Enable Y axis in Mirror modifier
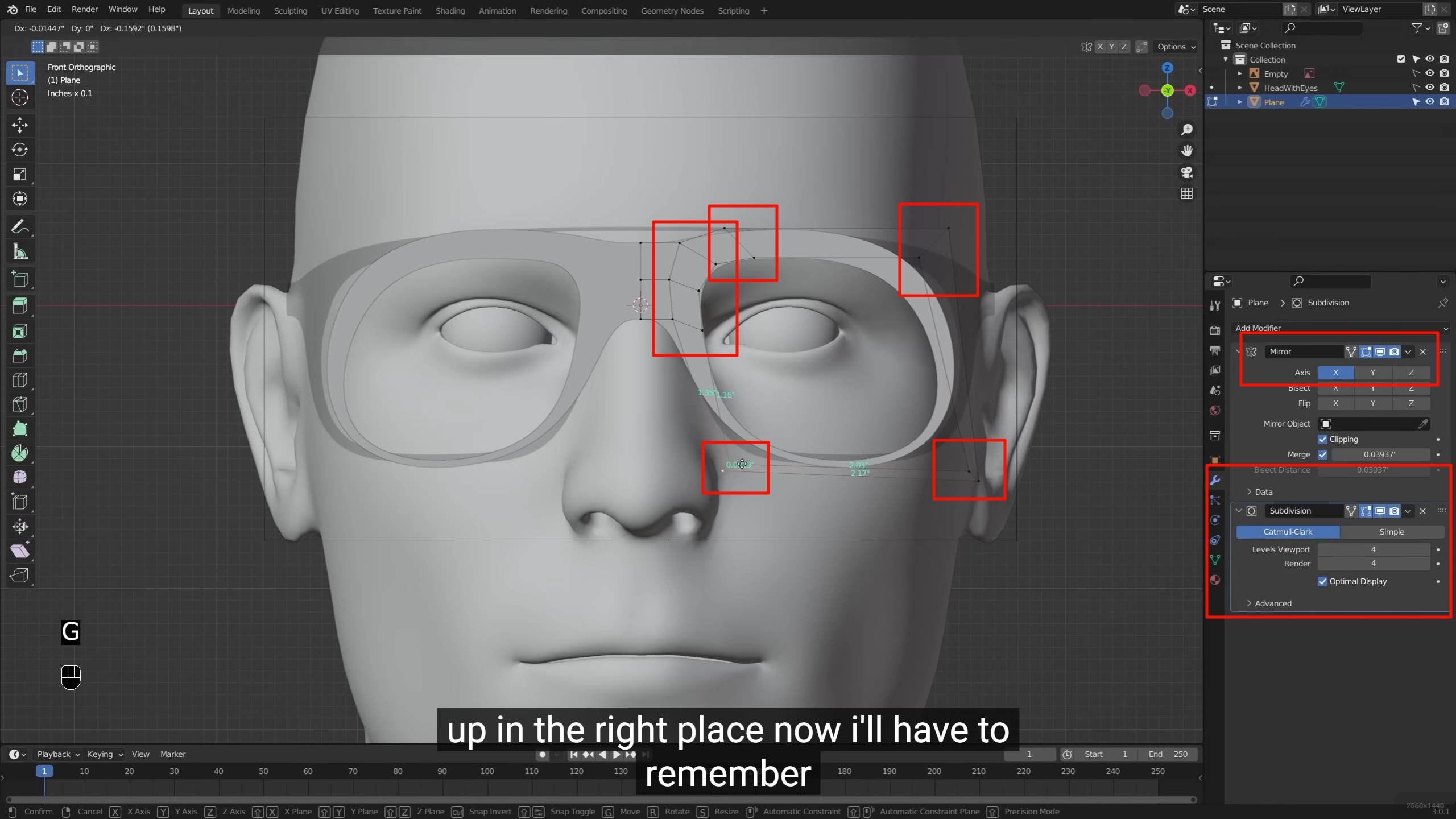1456x819 pixels. [1372, 373]
